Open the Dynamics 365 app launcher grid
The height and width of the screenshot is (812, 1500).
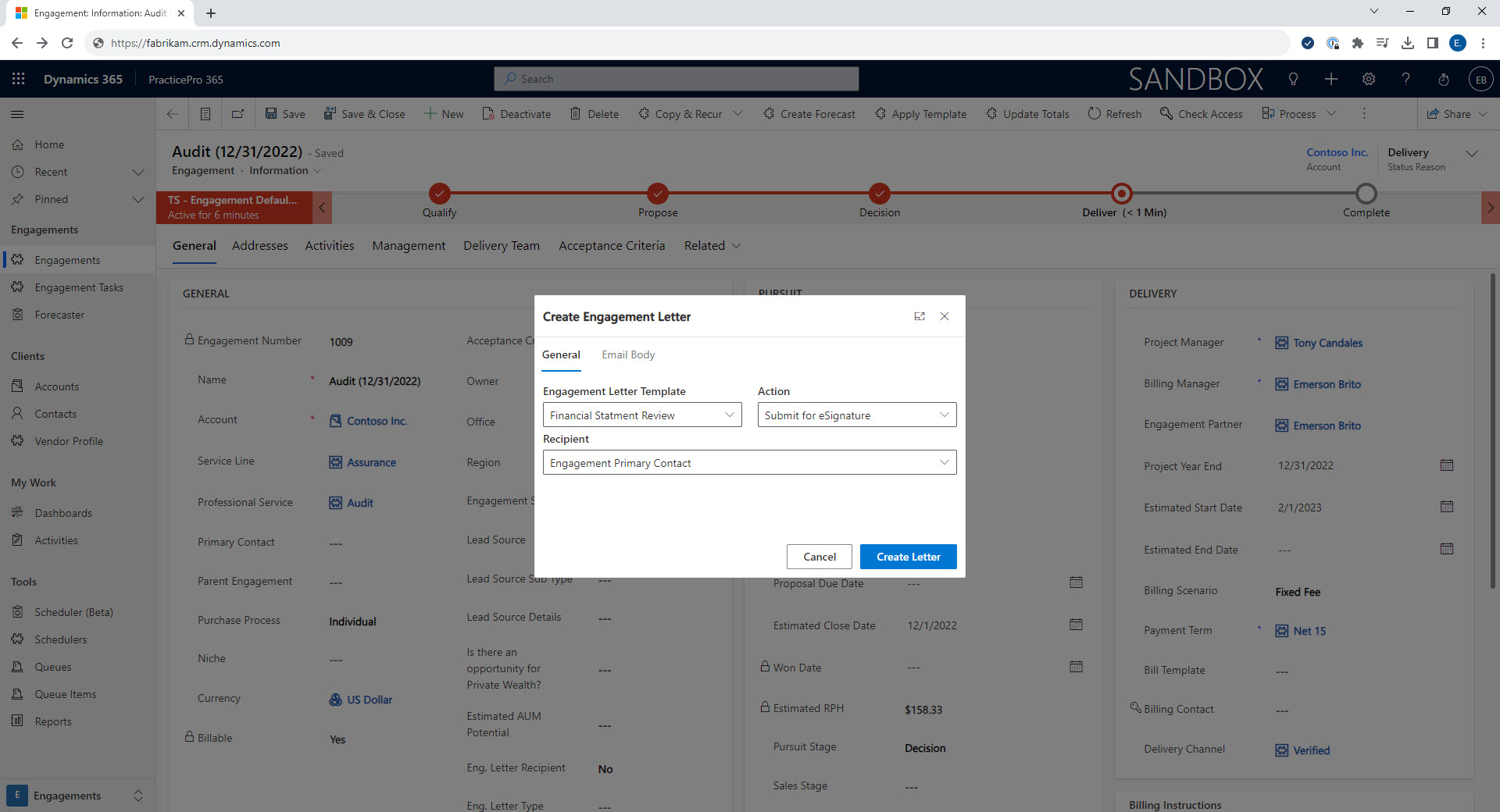click(19, 79)
